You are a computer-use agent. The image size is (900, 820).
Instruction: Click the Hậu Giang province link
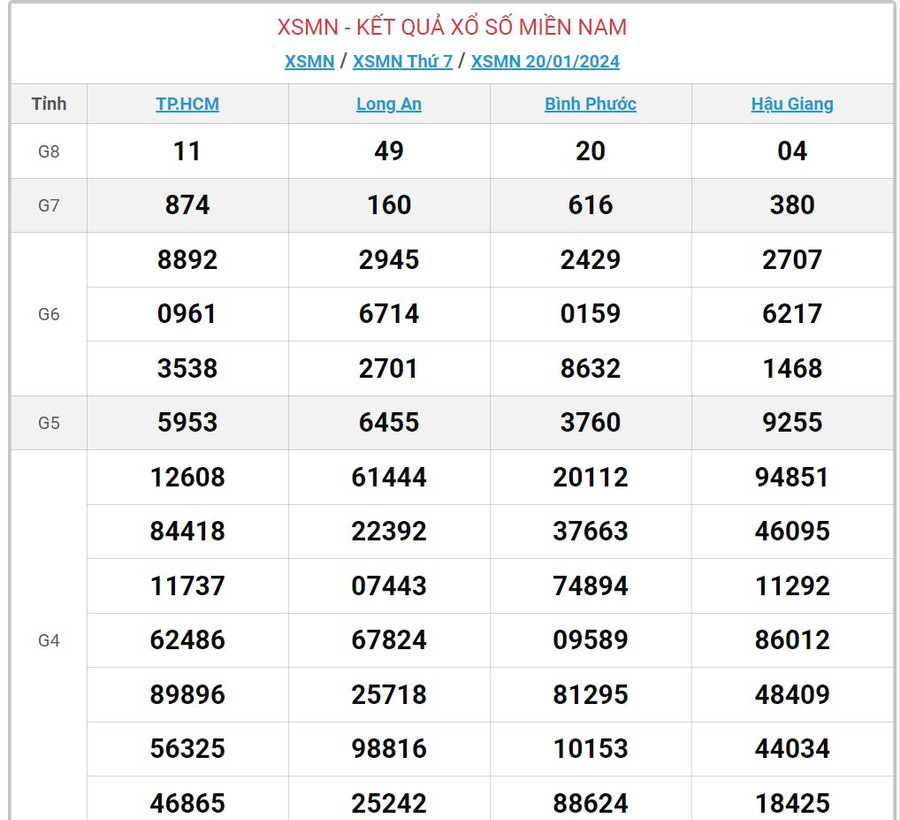[x=792, y=104]
